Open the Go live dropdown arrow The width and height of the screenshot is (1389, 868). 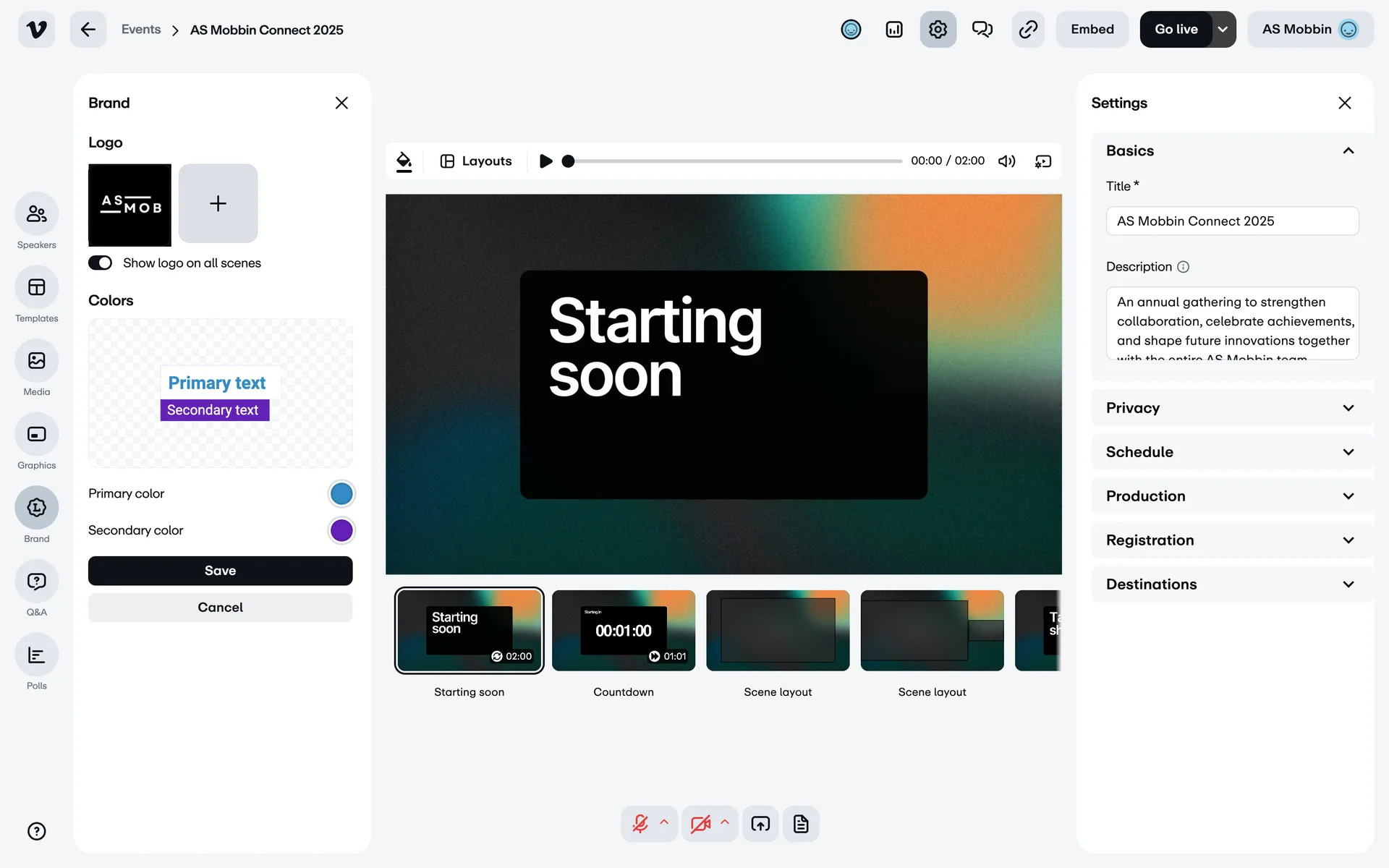click(1223, 30)
